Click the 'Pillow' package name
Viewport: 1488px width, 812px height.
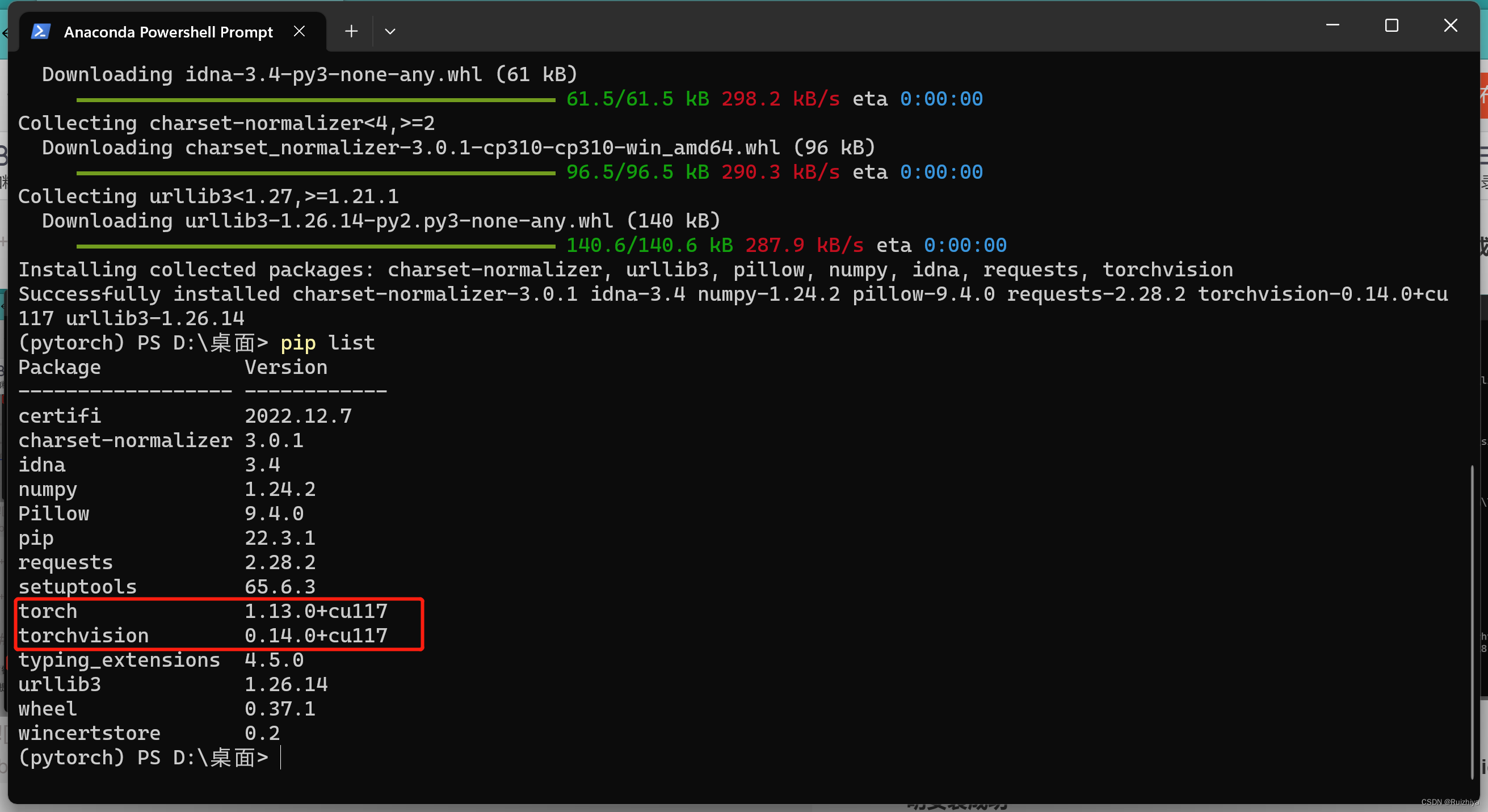tap(54, 514)
